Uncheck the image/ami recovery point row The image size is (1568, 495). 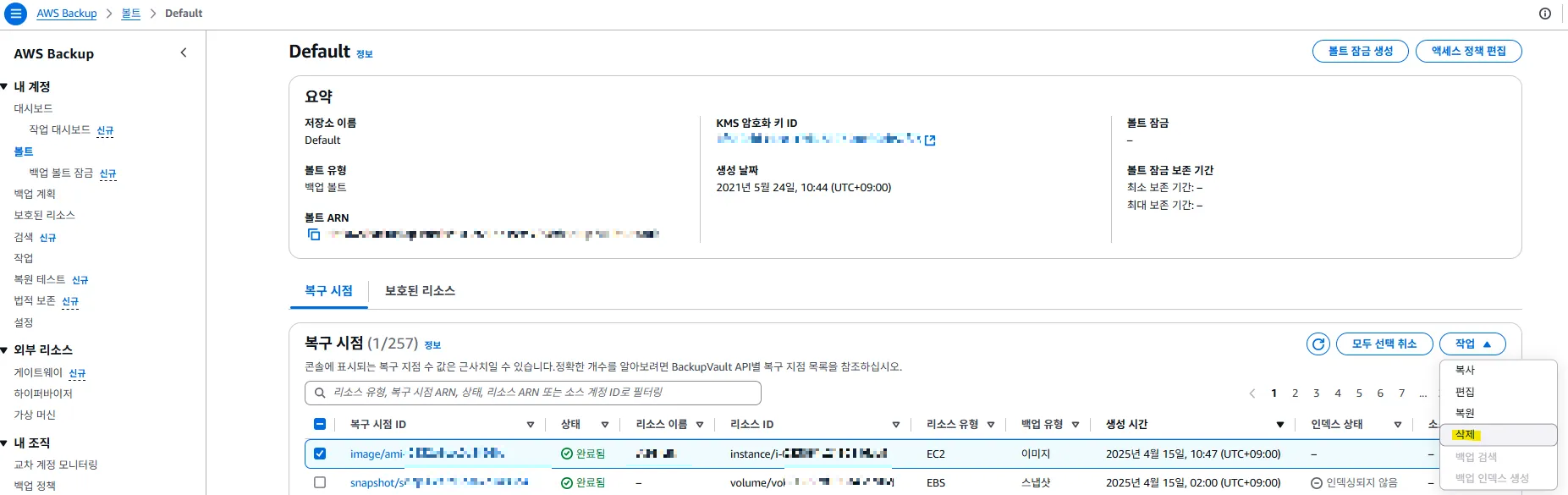(x=320, y=454)
